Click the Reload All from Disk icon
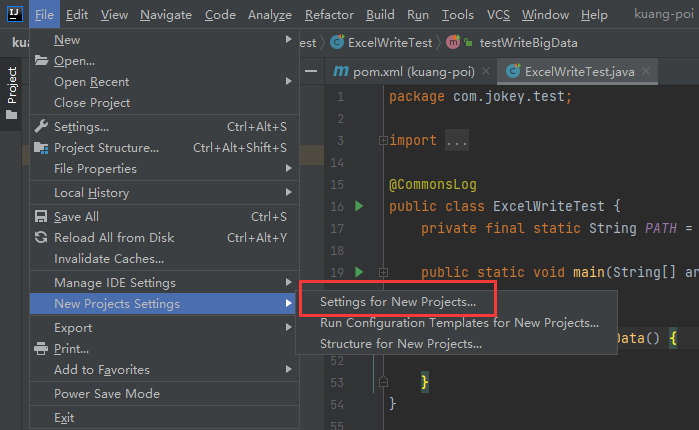 [x=41, y=238]
